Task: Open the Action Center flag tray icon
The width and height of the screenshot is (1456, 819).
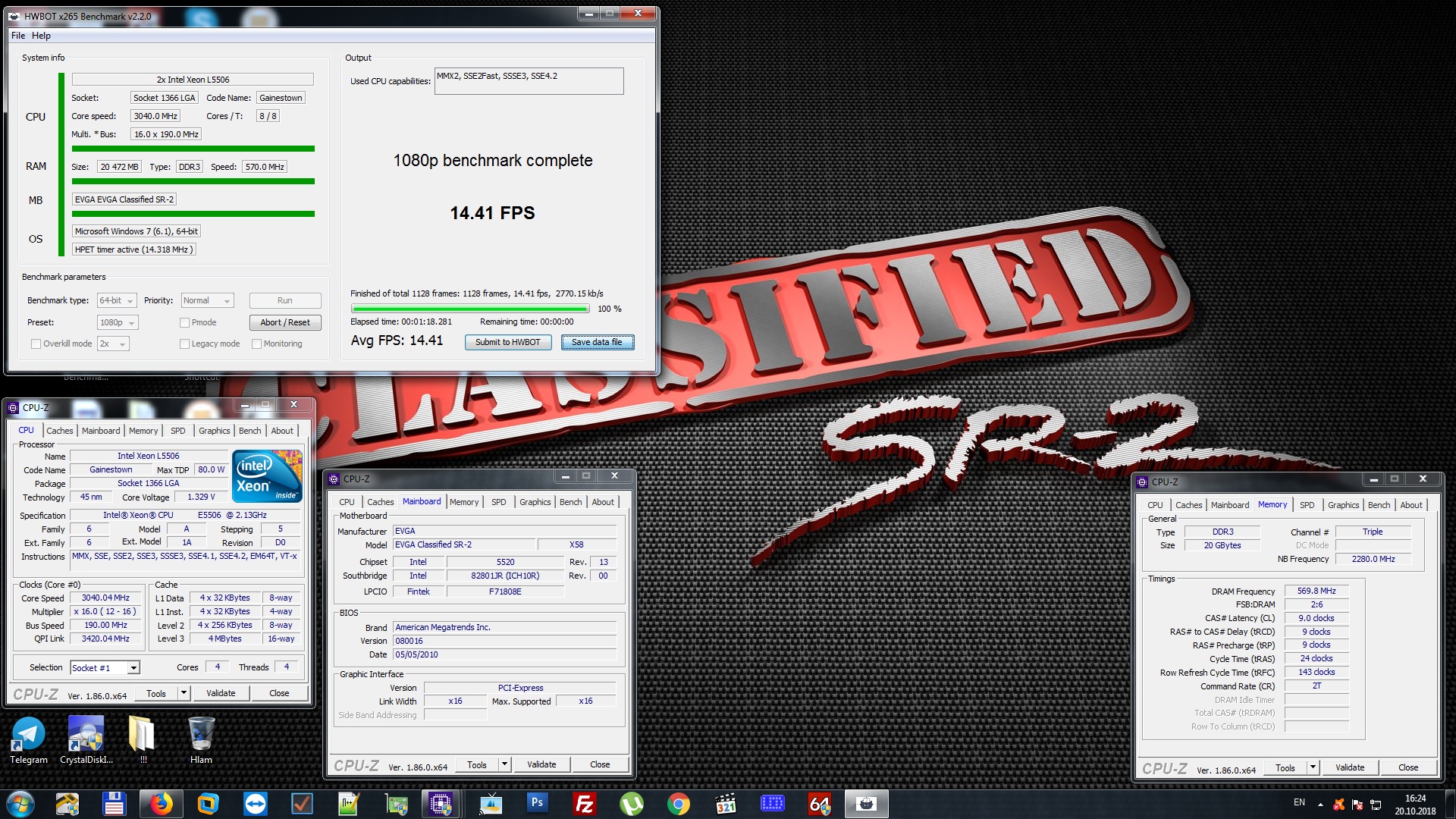Action: pyautogui.click(x=1357, y=804)
